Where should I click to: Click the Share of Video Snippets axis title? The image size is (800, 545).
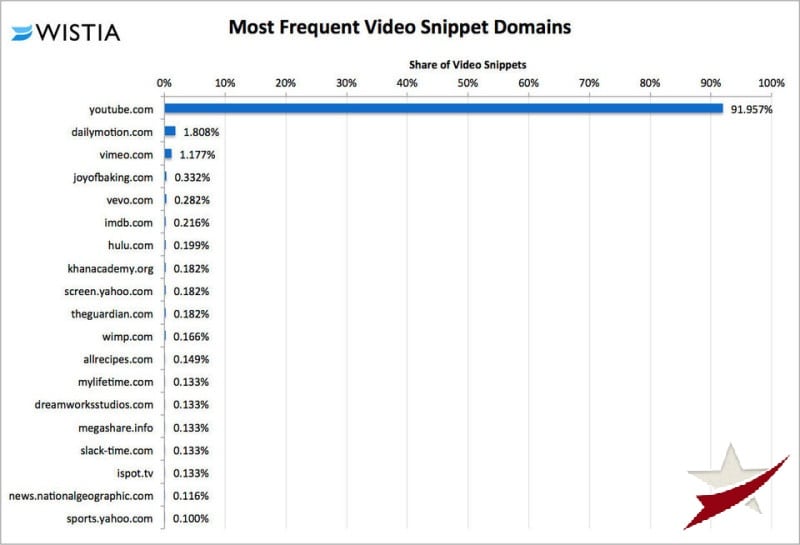point(468,64)
